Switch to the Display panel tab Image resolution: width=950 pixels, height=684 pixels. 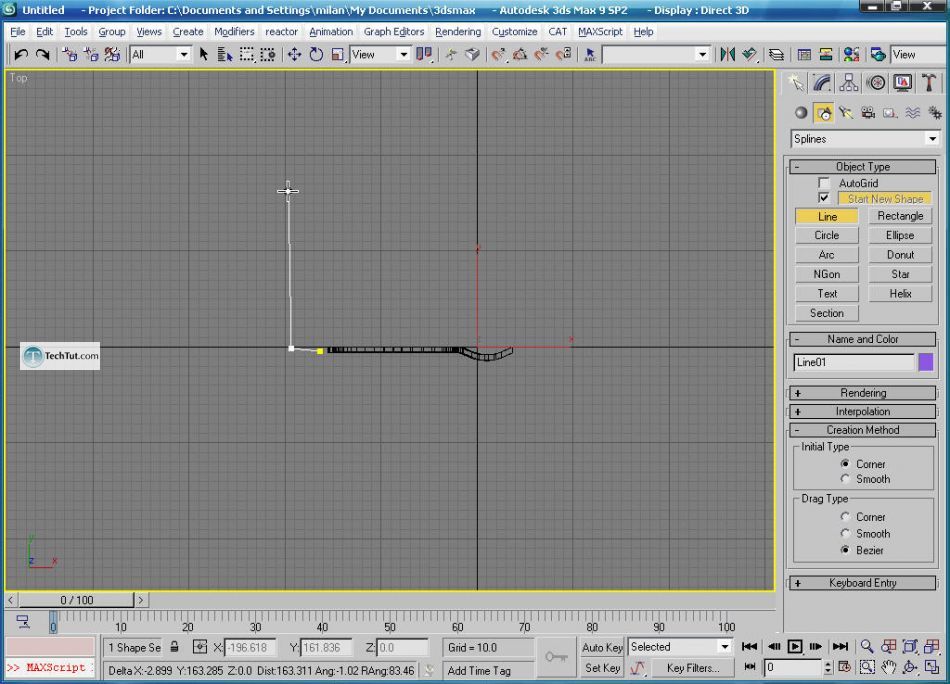pyautogui.click(x=902, y=83)
